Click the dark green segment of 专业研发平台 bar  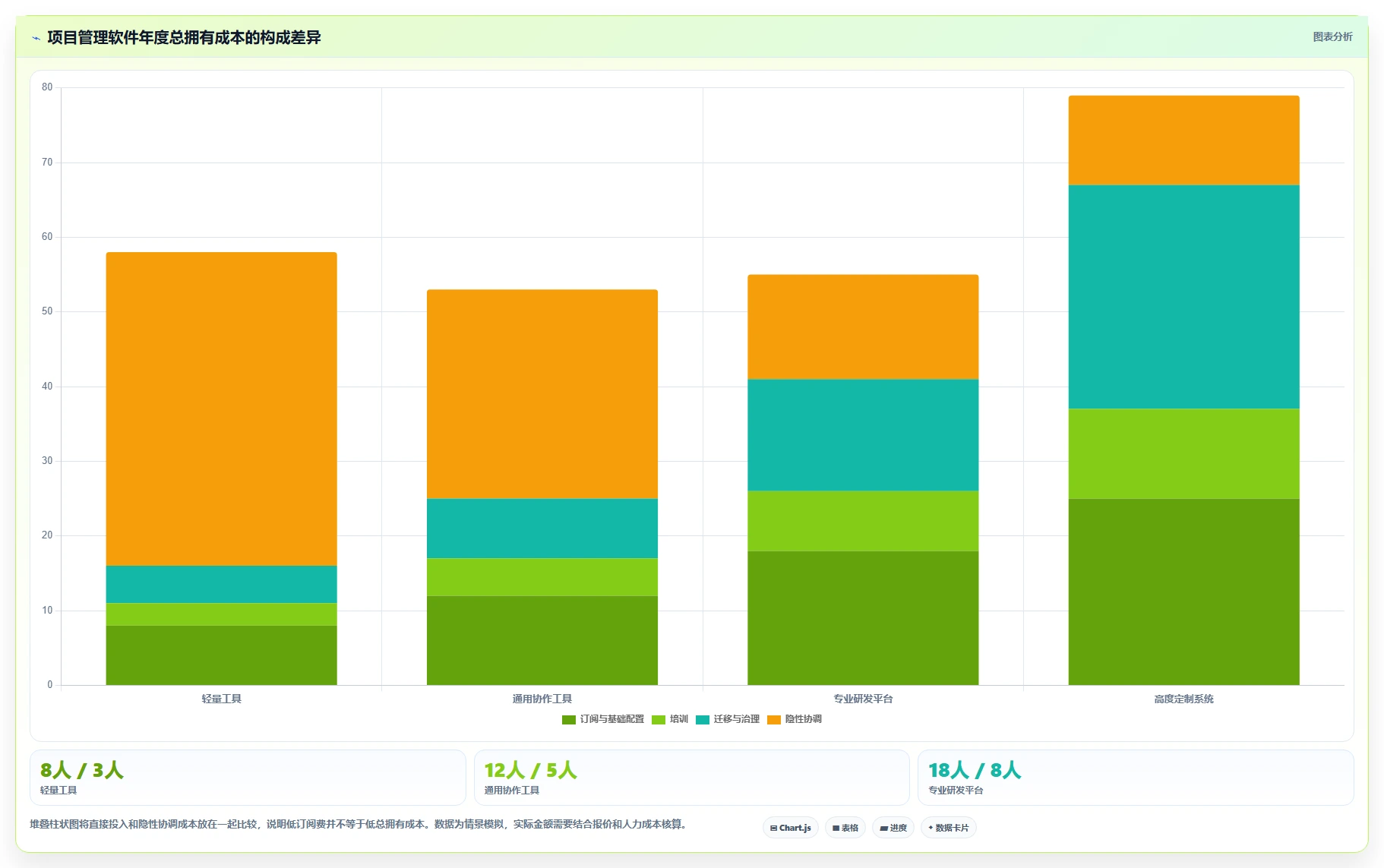point(863,618)
